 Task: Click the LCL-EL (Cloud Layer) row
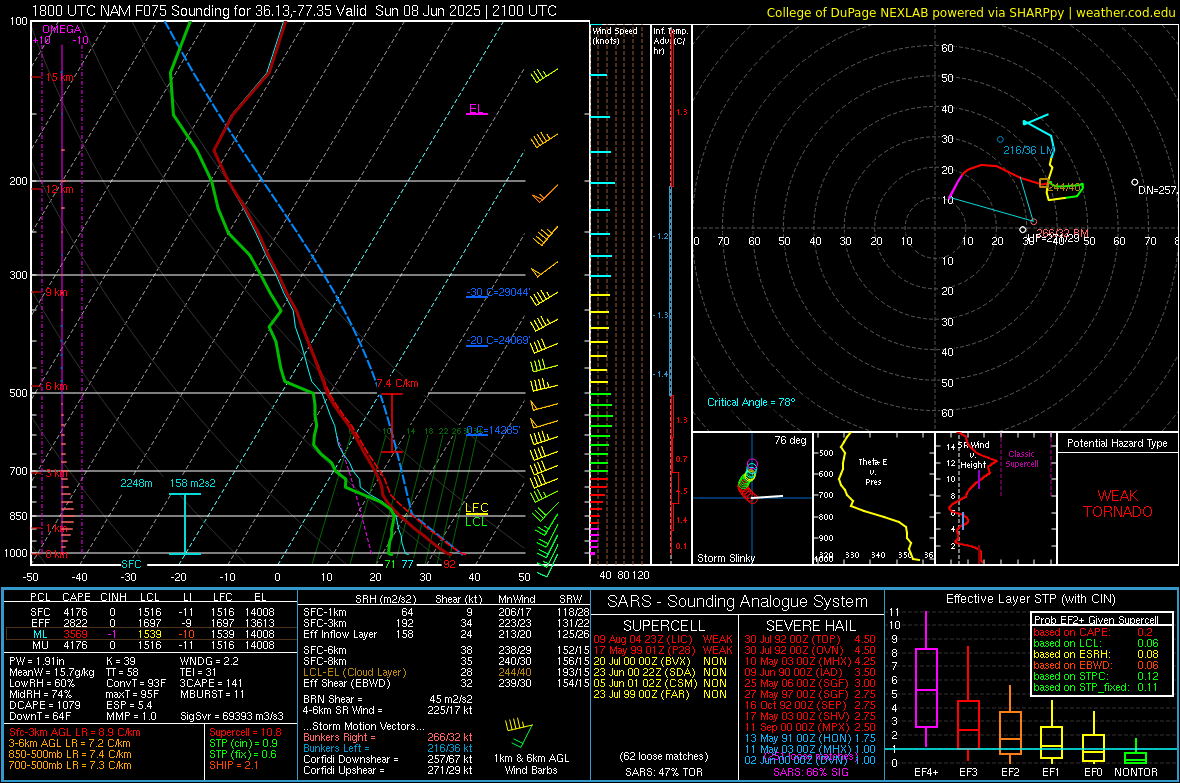[x=446, y=672]
